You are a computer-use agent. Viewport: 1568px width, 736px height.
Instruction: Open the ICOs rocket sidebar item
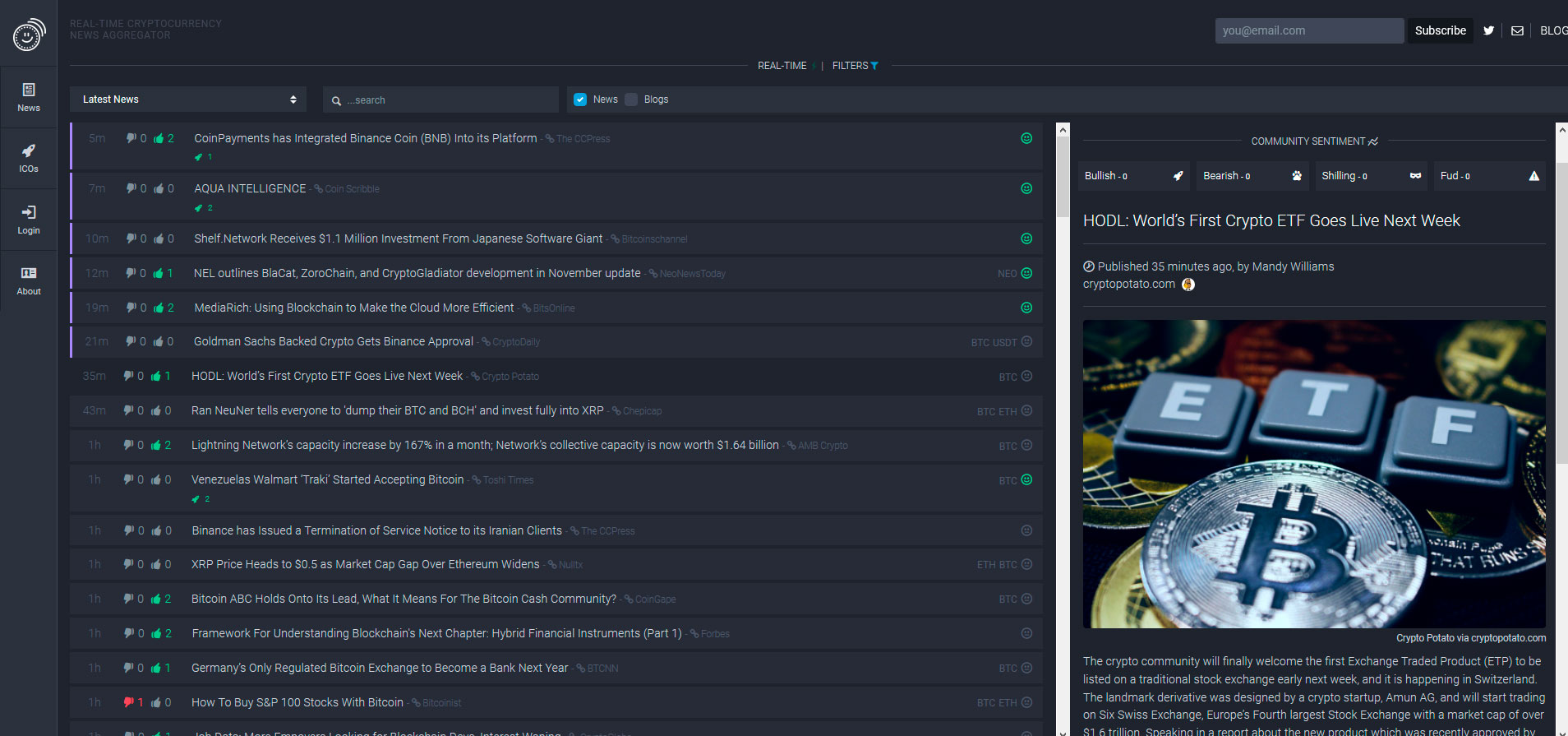(29, 158)
